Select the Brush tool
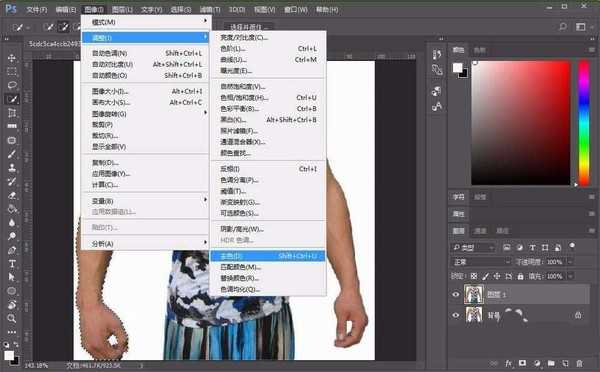 coord(12,154)
